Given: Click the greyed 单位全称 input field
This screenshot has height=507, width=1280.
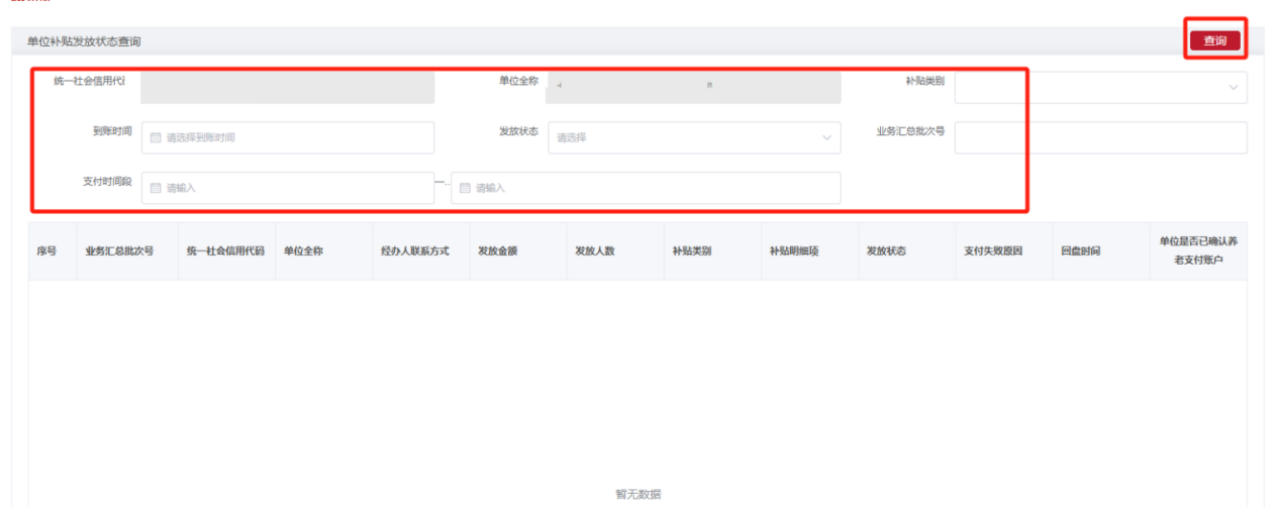Looking at the screenshot, I should point(692,88).
